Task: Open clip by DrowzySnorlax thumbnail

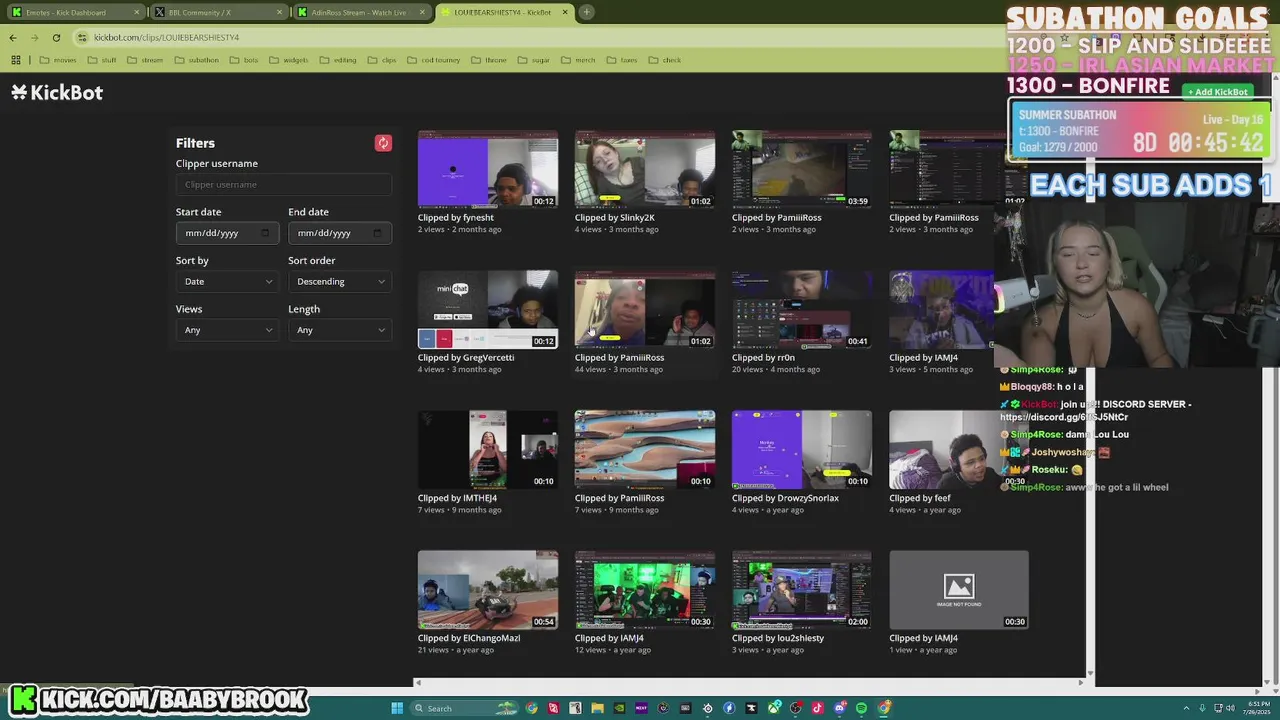Action: 802,449
